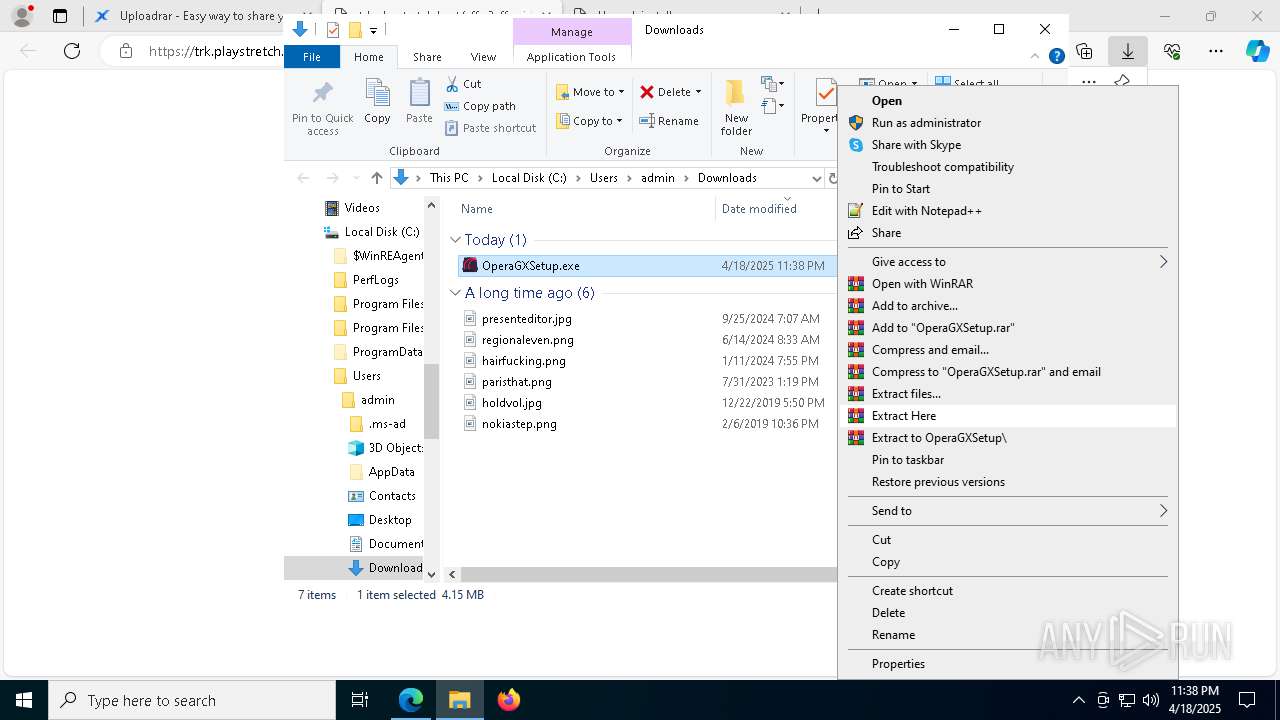Collapse the Today group
The image size is (1280, 720).
coord(455,240)
